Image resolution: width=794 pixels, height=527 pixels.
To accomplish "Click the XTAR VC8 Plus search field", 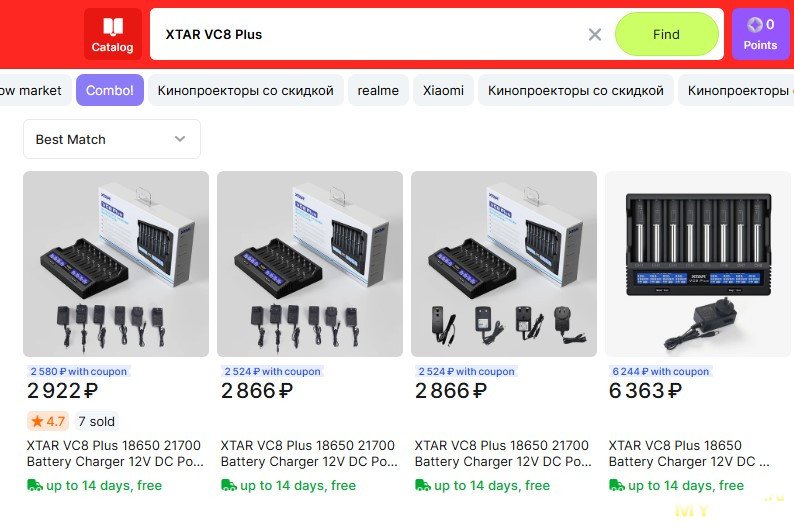I will click(x=370, y=34).
